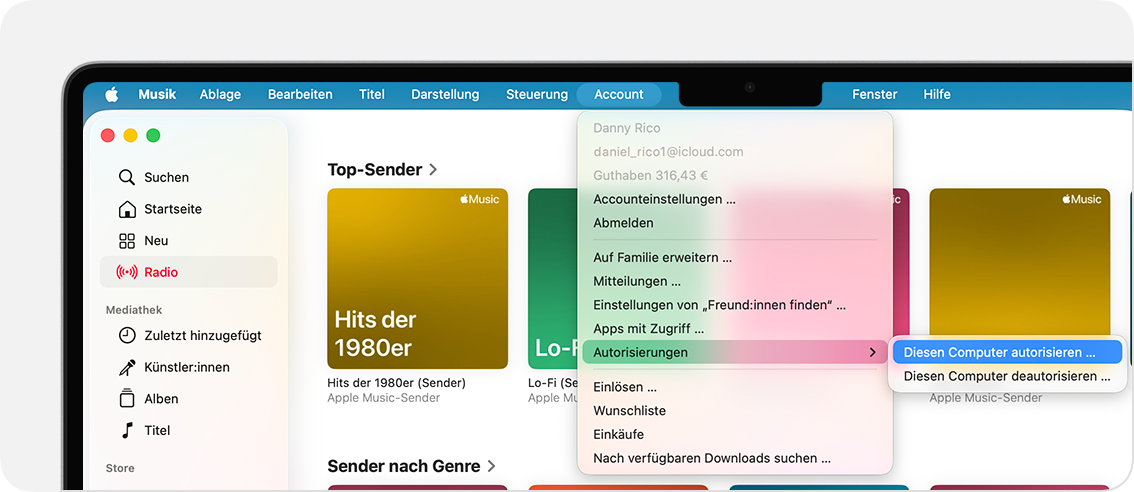This screenshot has height=492, width=1134.
Task: Open the Bearbeiten menu
Action: point(300,94)
